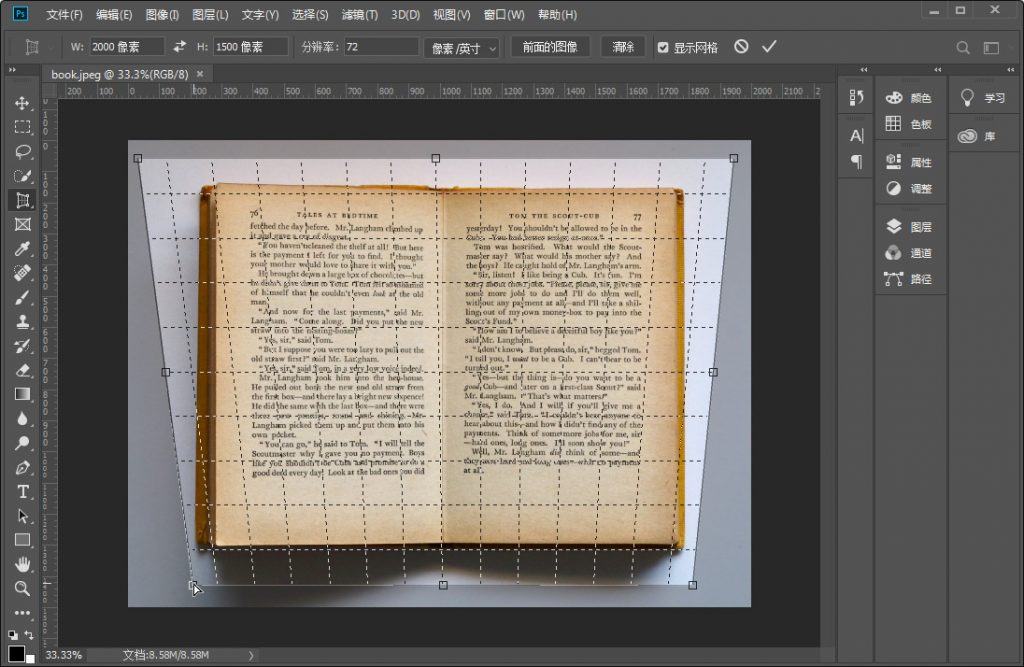This screenshot has height=667, width=1024.
Task: Open the 通道 channels panel
Action: pyautogui.click(x=910, y=253)
